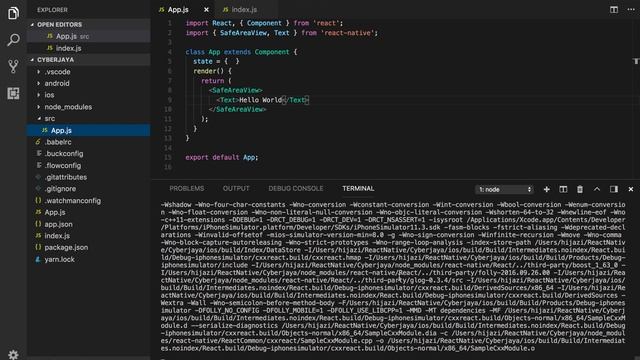Open the app.json file
This screenshot has width=640, height=360.
tap(58, 224)
